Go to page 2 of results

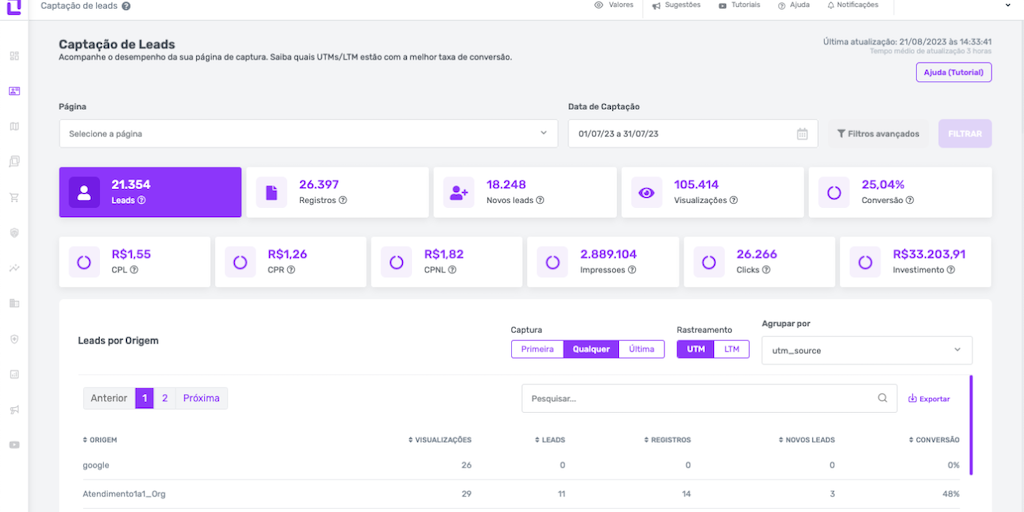[x=165, y=398]
